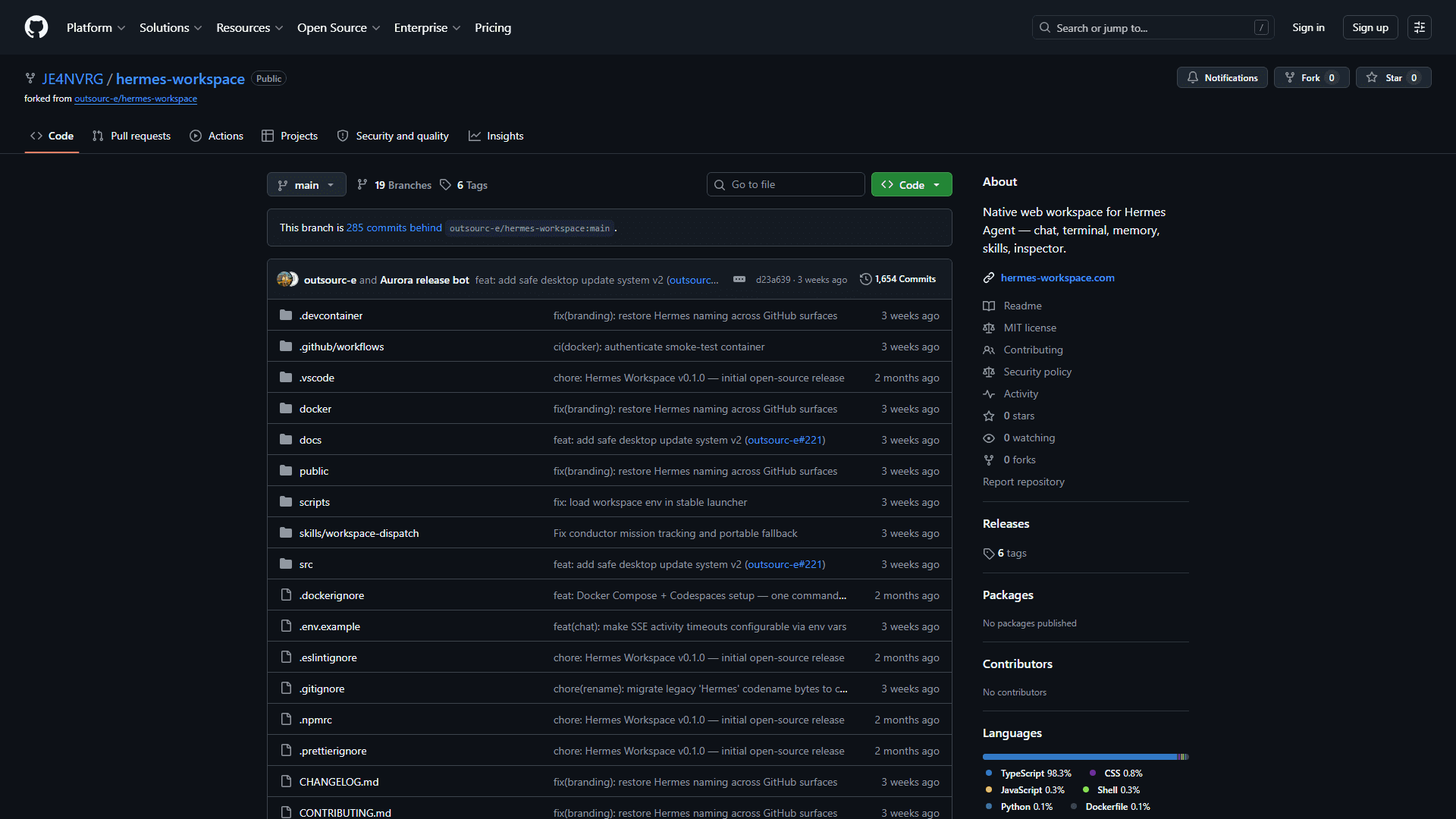Switch to the Pull requests tab
The width and height of the screenshot is (1456, 819).
point(131,136)
